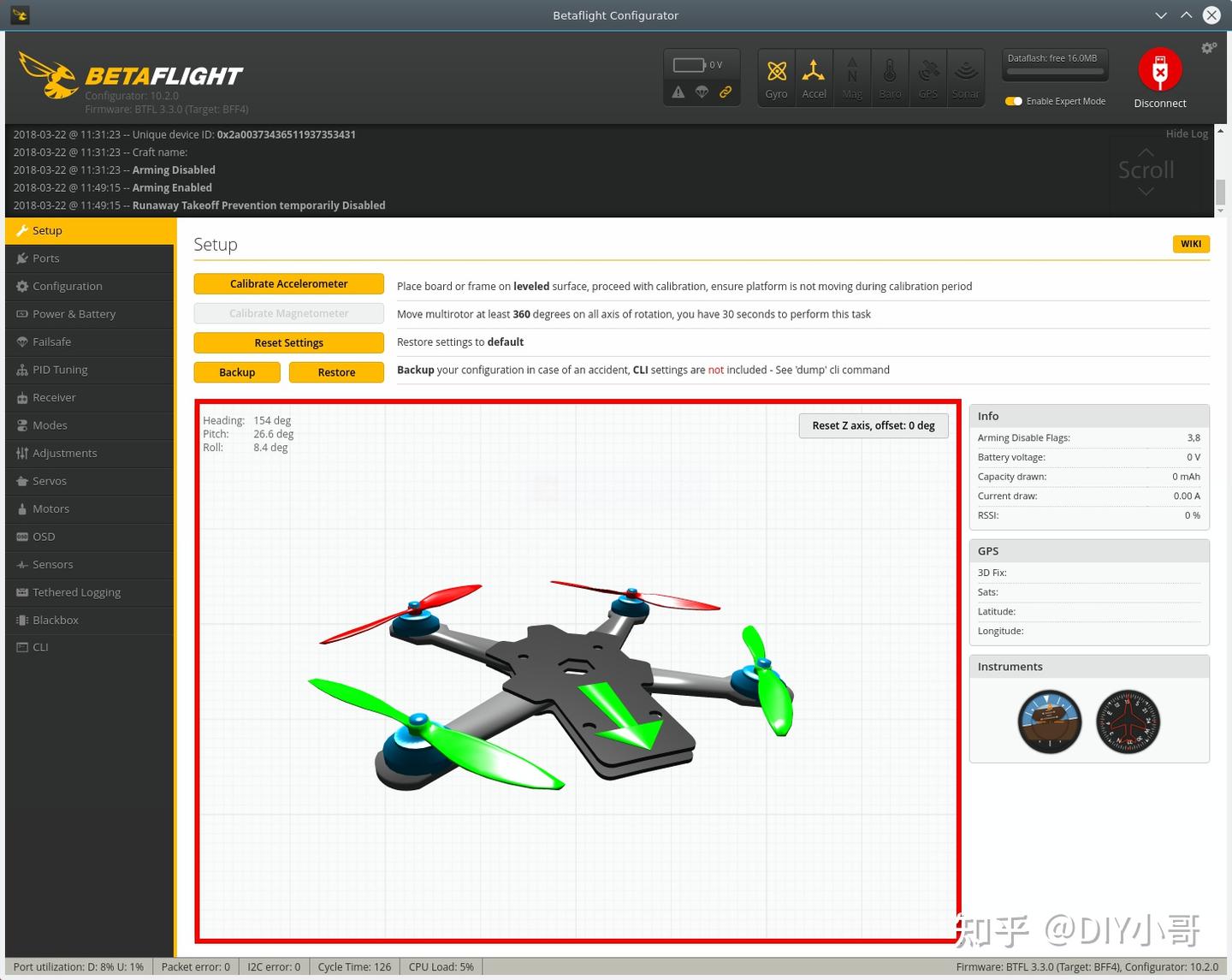
Task: Open the window menu arrow in the titlebar
Action: coord(1160,15)
